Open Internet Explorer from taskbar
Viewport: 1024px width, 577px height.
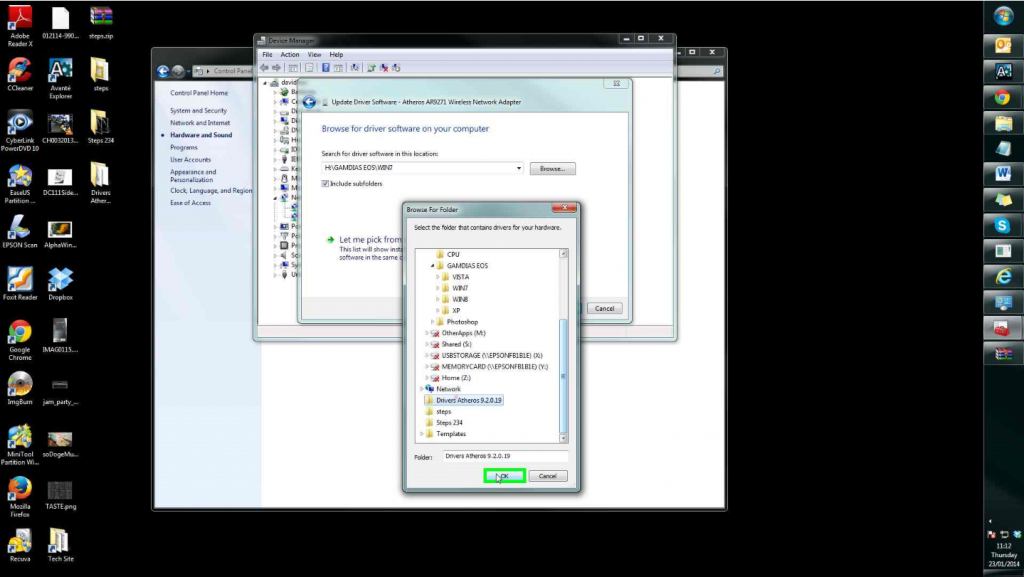click(x=1003, y=277)
